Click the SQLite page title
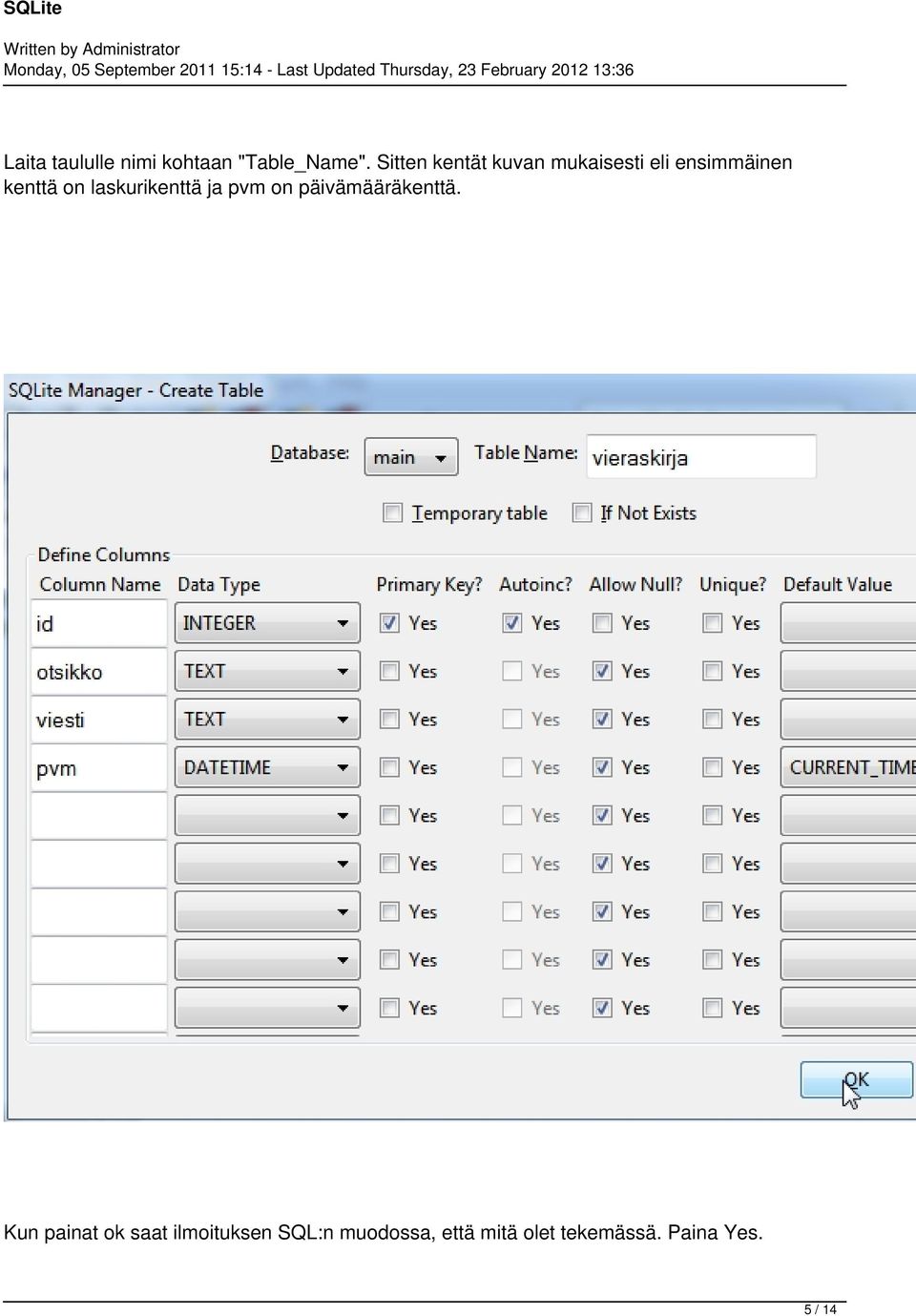916x1316 pixels. (x=32, y=9)
